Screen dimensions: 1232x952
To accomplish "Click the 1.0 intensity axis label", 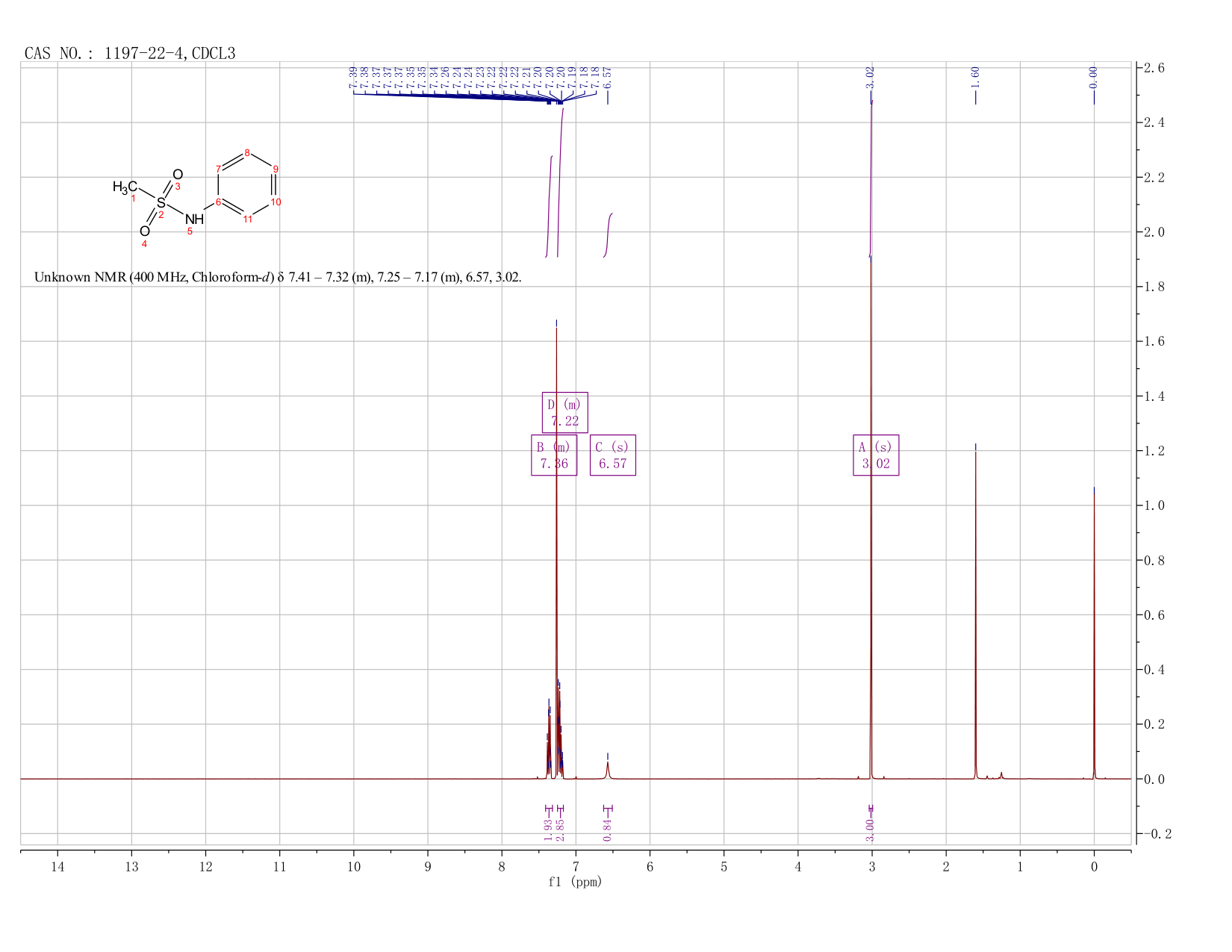I will click(x=1153, y=505).
